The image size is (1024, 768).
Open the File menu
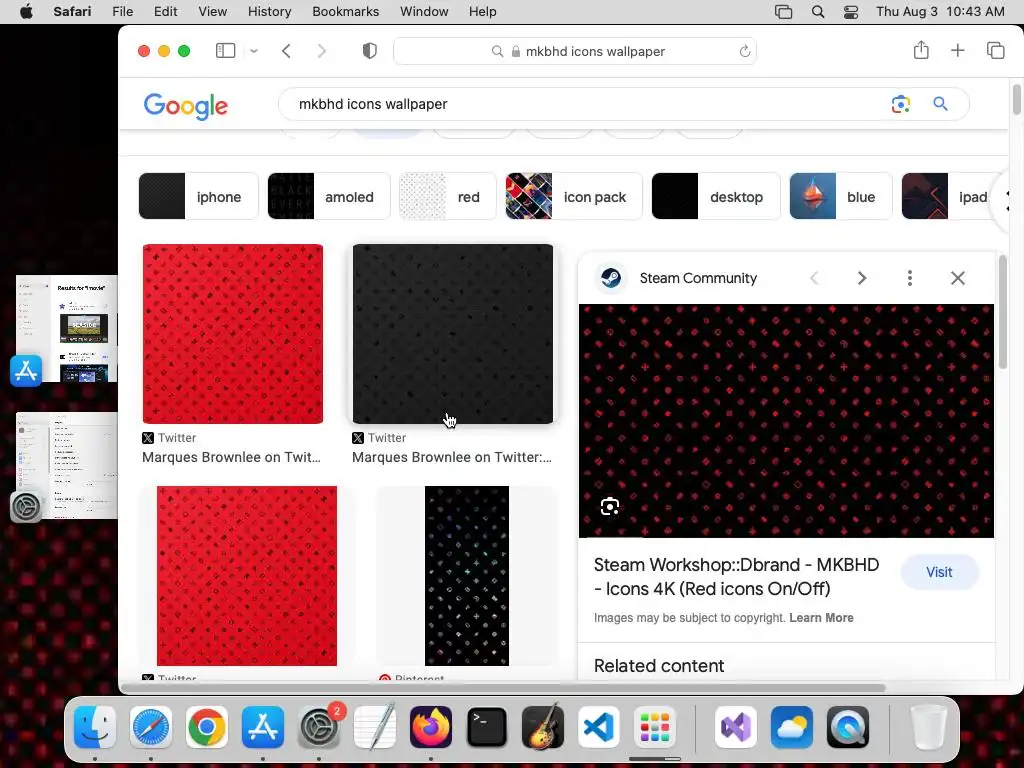coord(122,12)
